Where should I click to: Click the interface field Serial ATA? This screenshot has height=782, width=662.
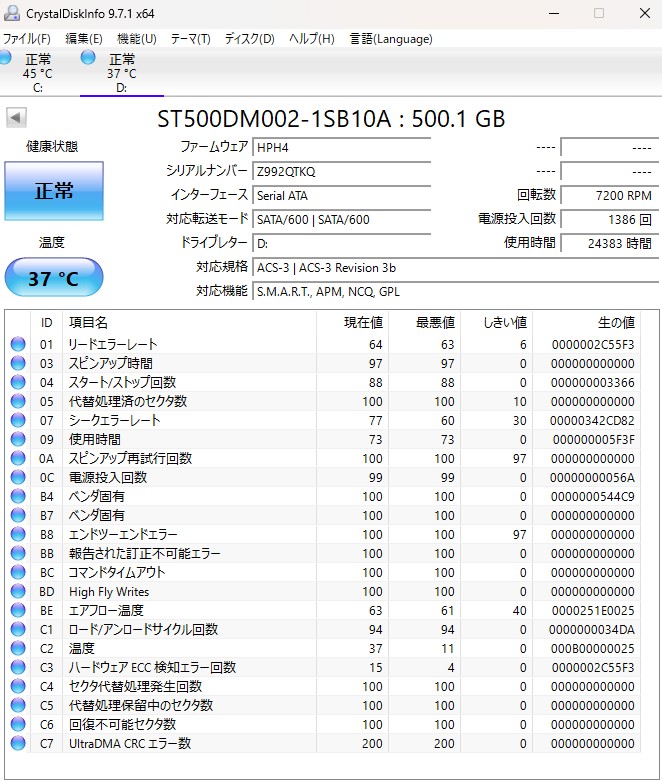[x=342, y=195]
